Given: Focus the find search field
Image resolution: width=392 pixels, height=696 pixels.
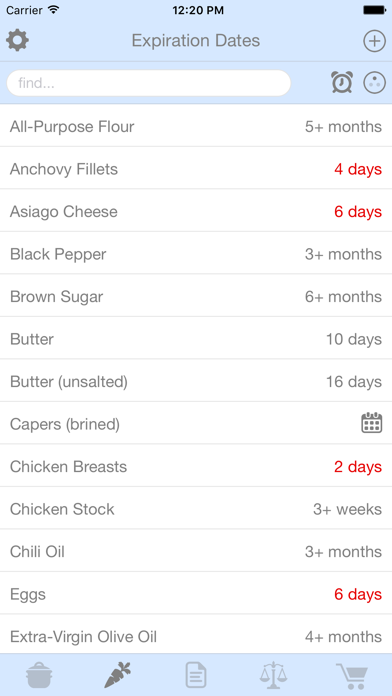Looking at the screenshot, I should (149, 83).
